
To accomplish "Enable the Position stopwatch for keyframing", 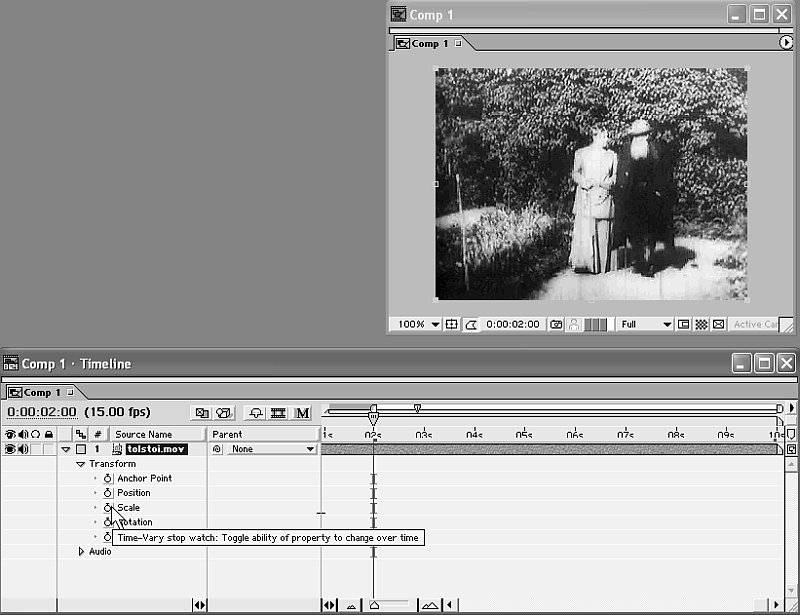I will pos(108,493).
